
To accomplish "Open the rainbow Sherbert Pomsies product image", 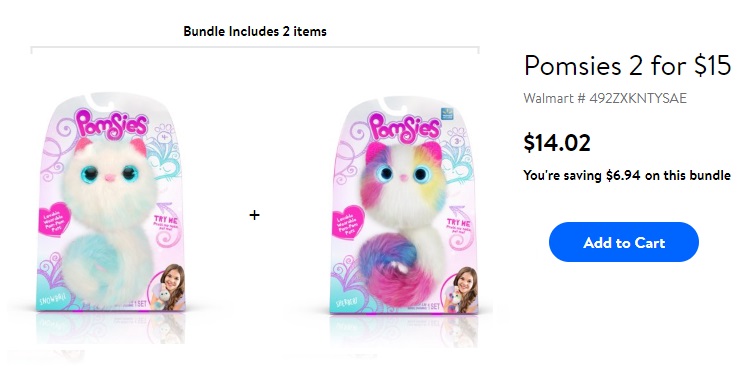I will (404, 206).
